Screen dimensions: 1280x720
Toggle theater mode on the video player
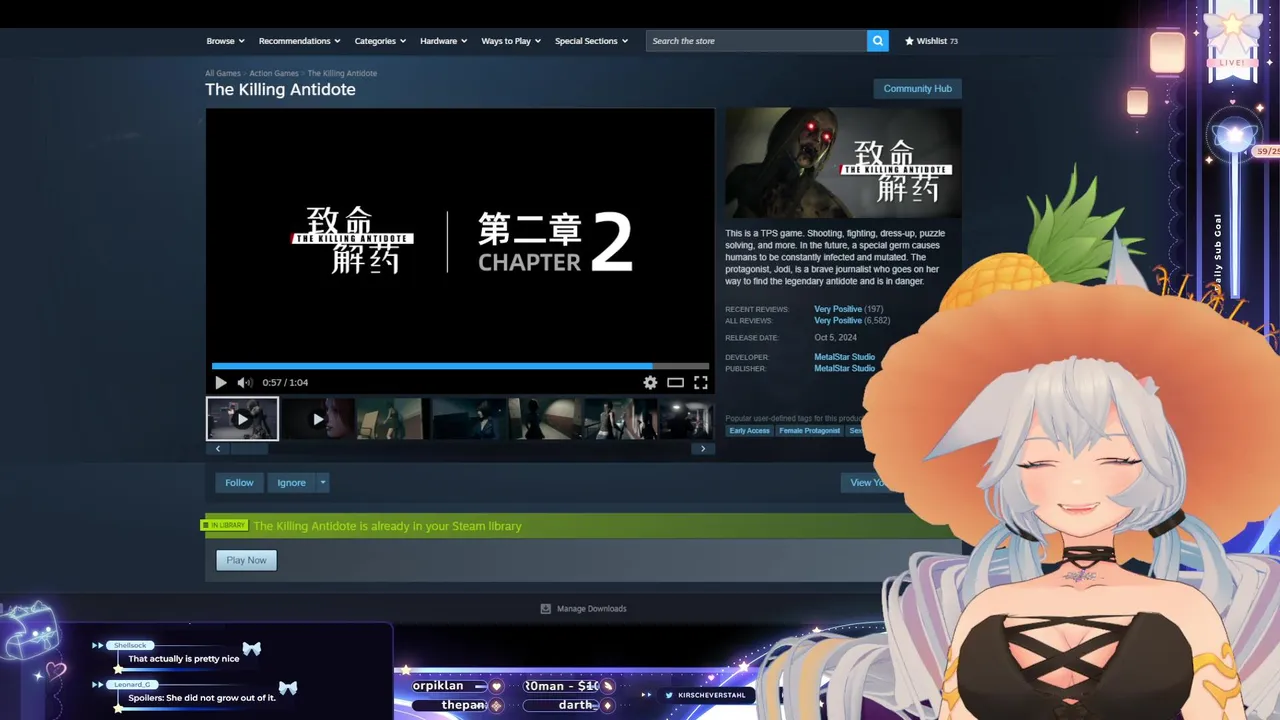pos(676,382)
